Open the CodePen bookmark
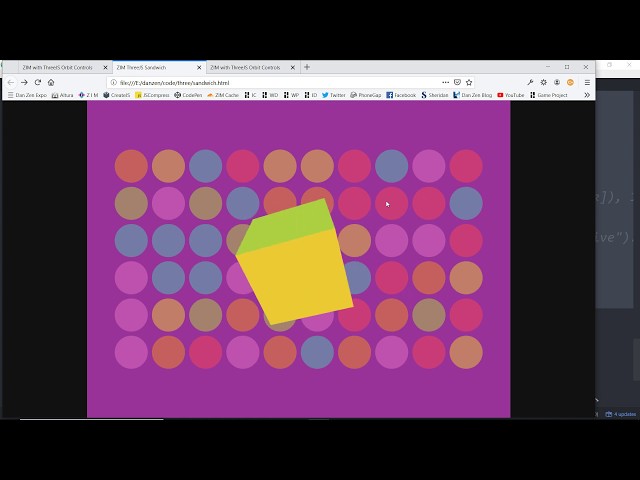The width and height of the screenshot is (640, 480). click(188, 95)
